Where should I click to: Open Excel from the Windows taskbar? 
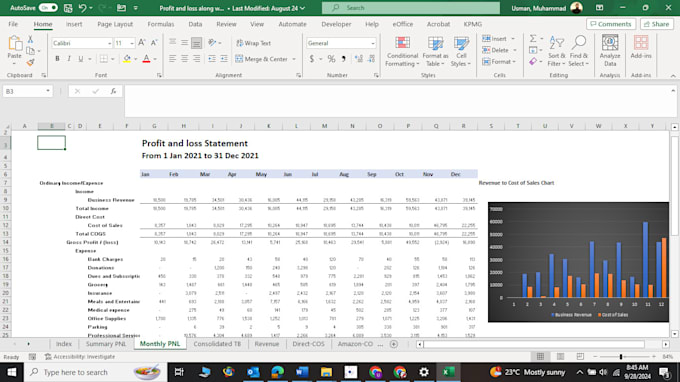448,372
